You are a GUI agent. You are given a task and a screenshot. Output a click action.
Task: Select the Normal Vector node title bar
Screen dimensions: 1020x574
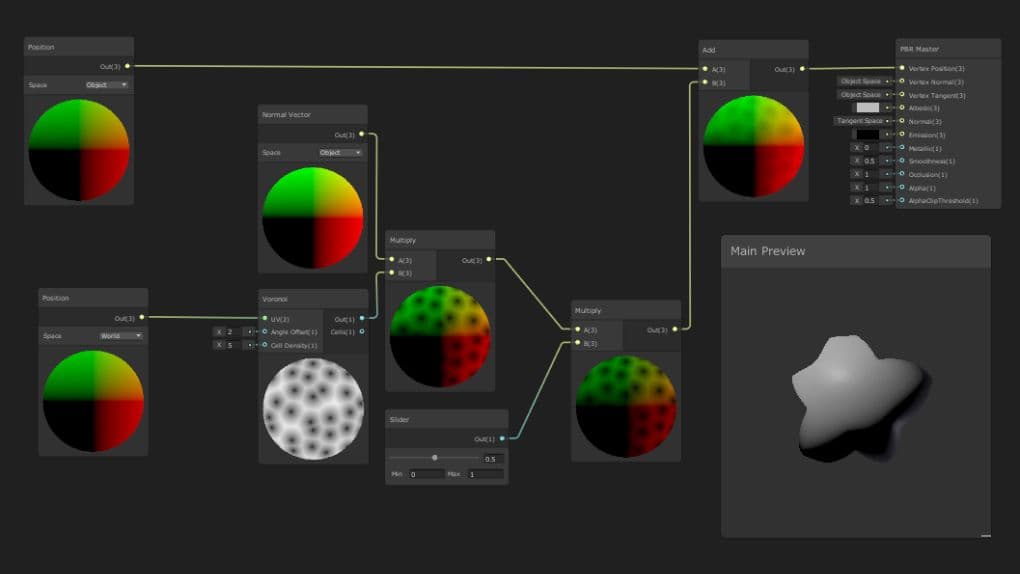[x=312, y=115]
